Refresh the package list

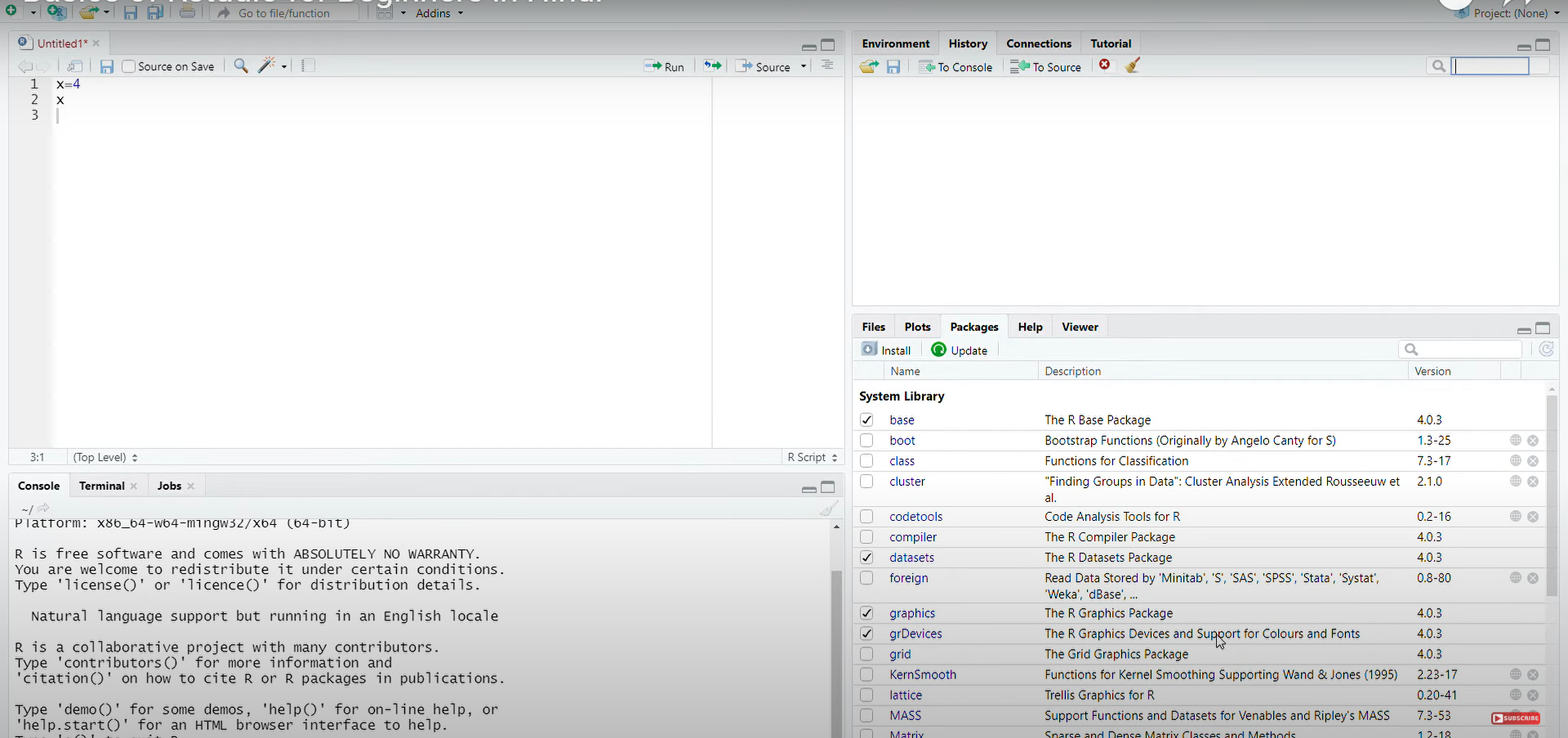[1546, 349]
